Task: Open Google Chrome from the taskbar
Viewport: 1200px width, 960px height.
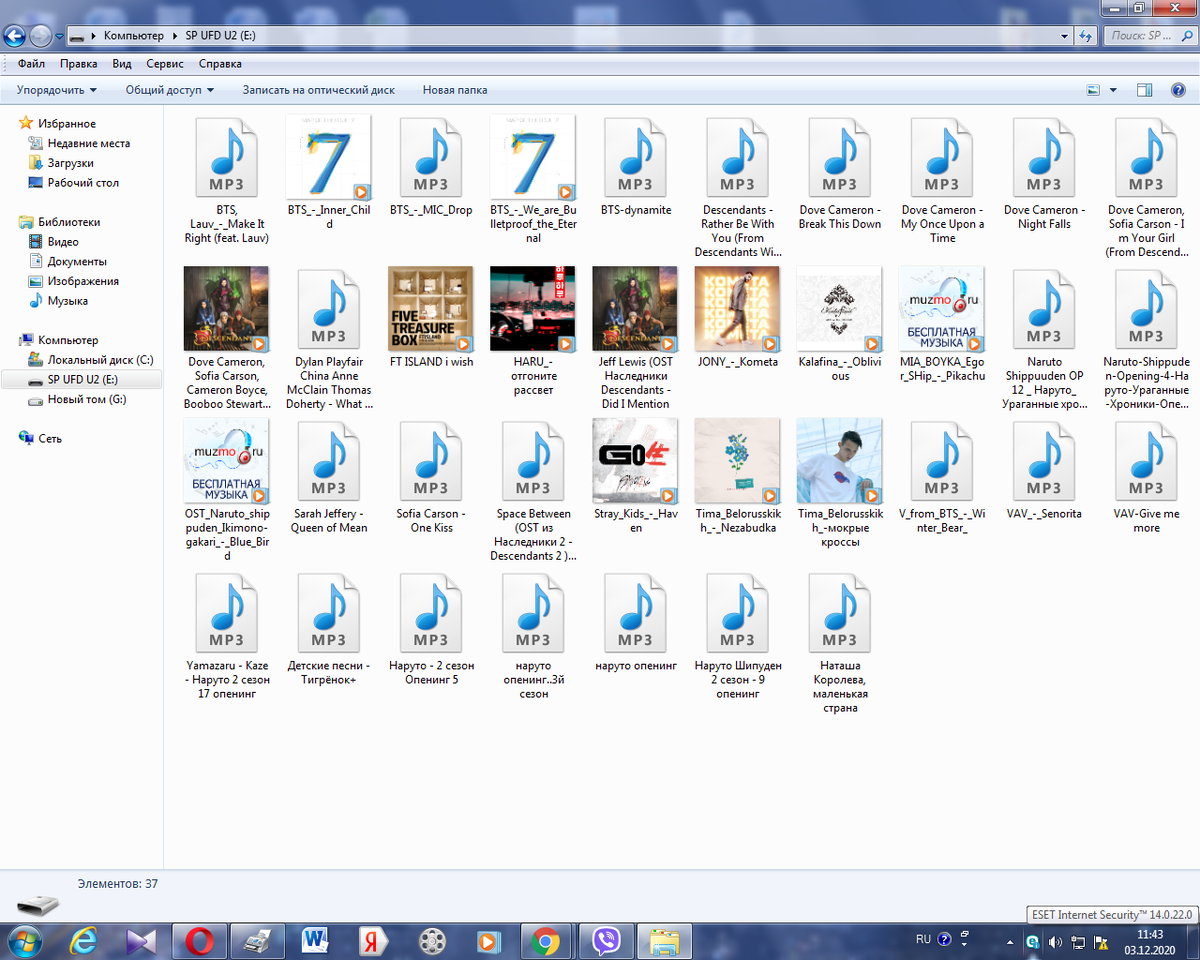Action: click(x=545, y=941)
